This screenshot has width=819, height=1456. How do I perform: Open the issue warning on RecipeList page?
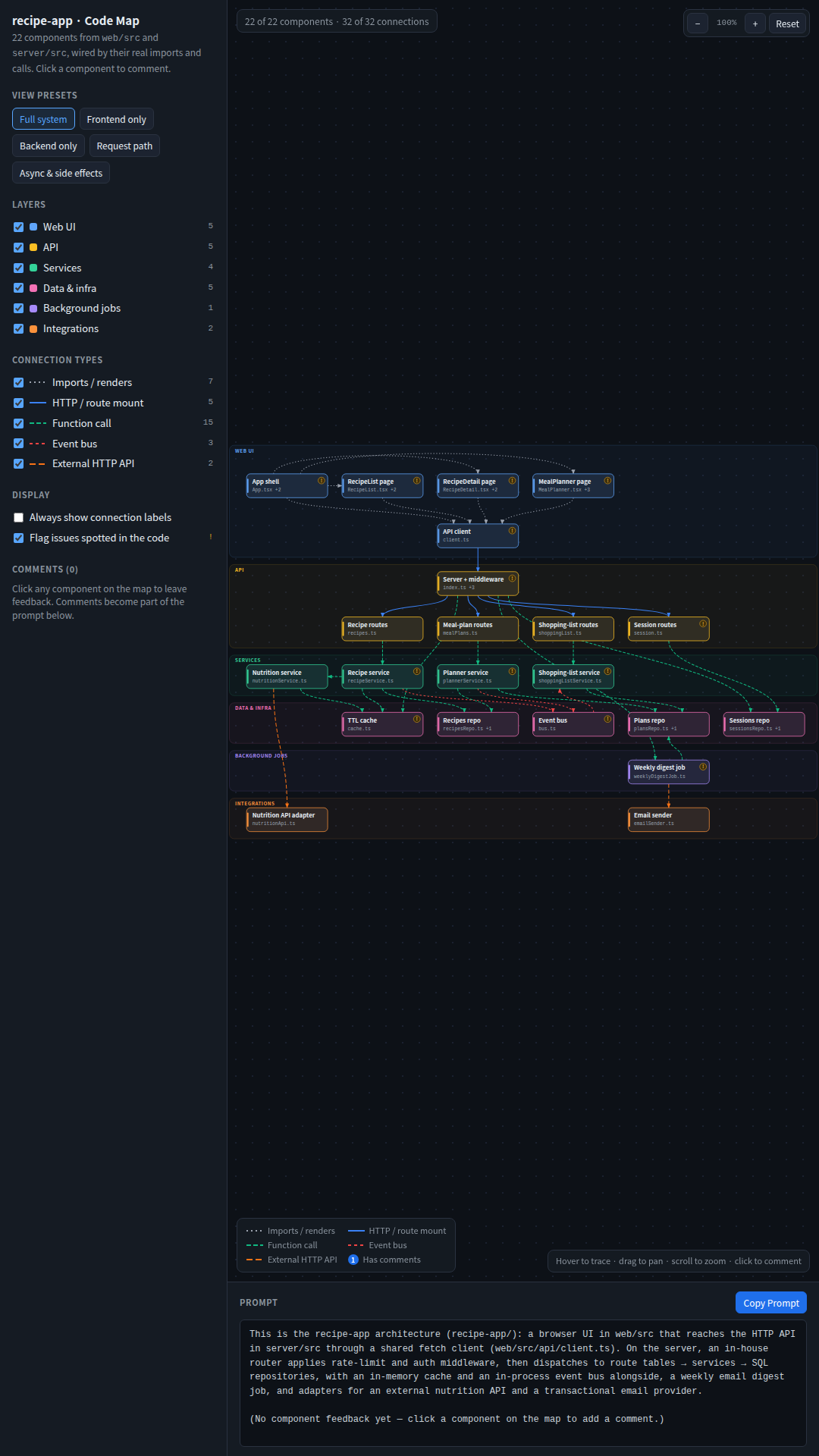tap(417, 481)
